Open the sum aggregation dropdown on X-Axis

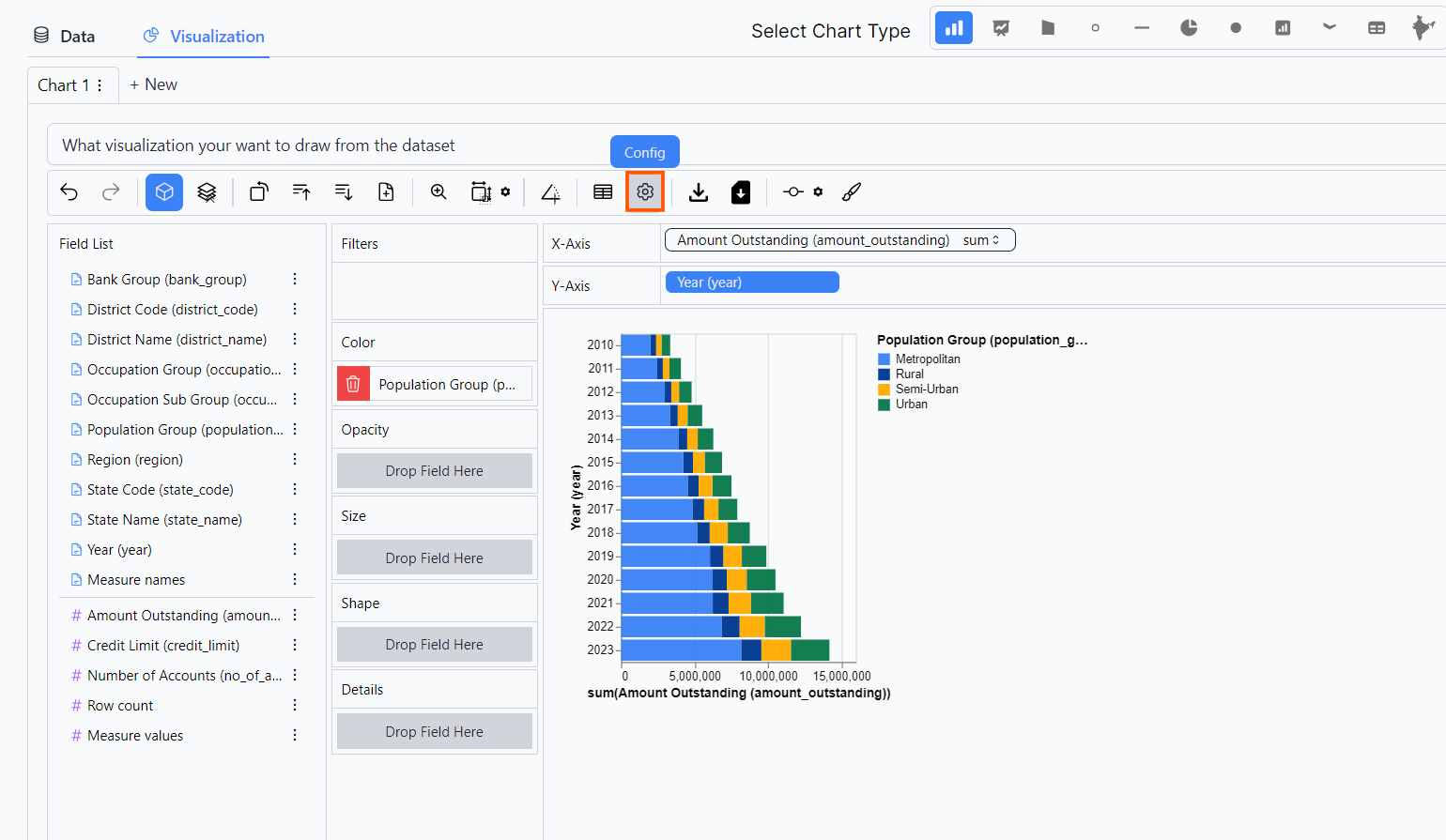click(981, 240)
